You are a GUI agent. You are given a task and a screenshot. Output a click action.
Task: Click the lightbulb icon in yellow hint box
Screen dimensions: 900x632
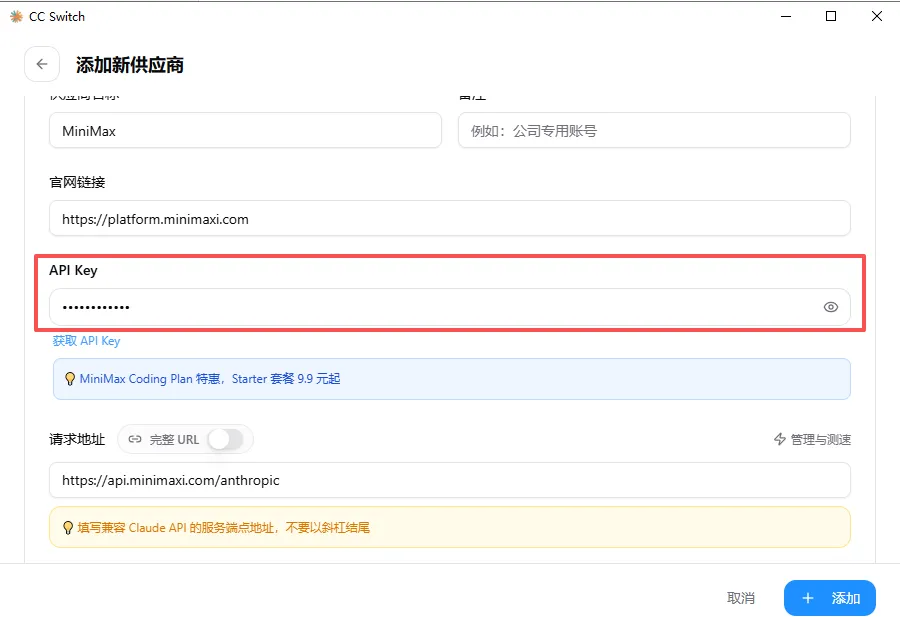pyautogui.click(x=68, y=528)
